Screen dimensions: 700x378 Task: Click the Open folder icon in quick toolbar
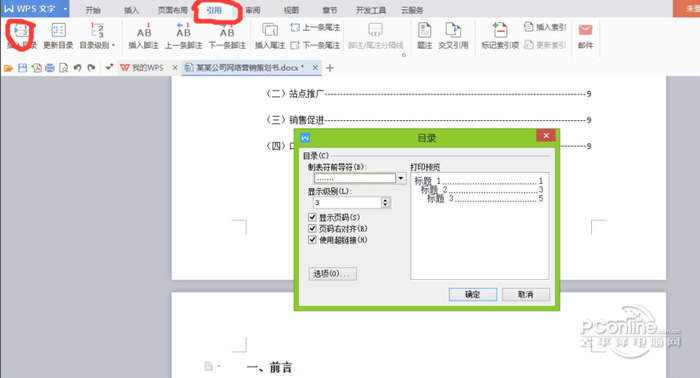coord(8,68)
